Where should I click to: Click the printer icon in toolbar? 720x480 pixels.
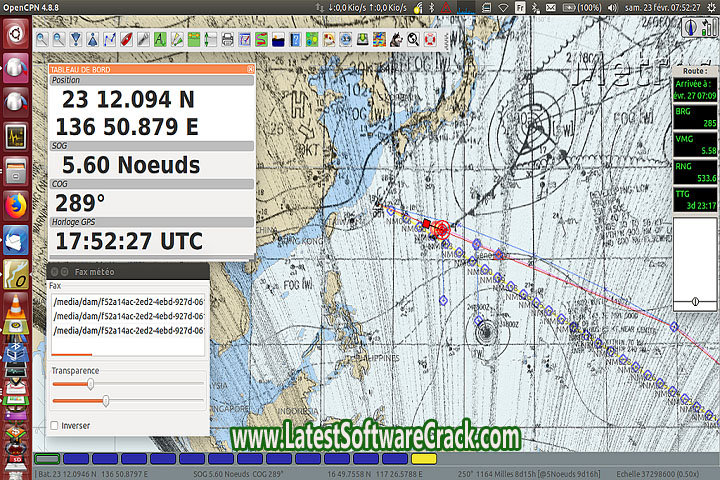click(x=228, y=40)
